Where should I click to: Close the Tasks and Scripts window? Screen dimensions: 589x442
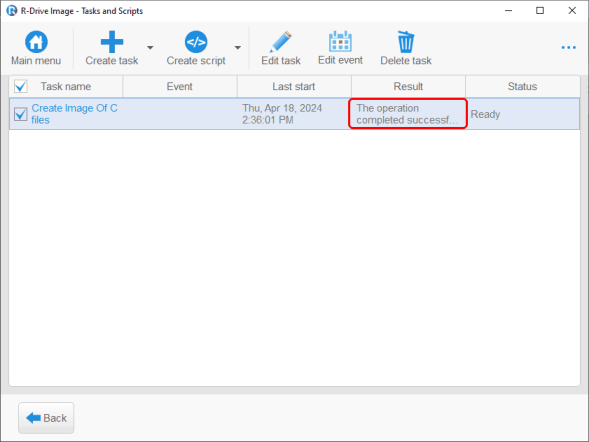(x=572, y=11)
